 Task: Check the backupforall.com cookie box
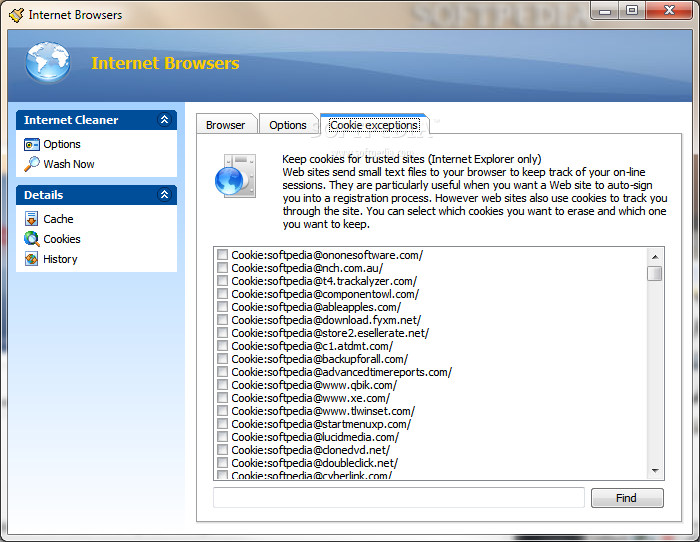(222, 359)
